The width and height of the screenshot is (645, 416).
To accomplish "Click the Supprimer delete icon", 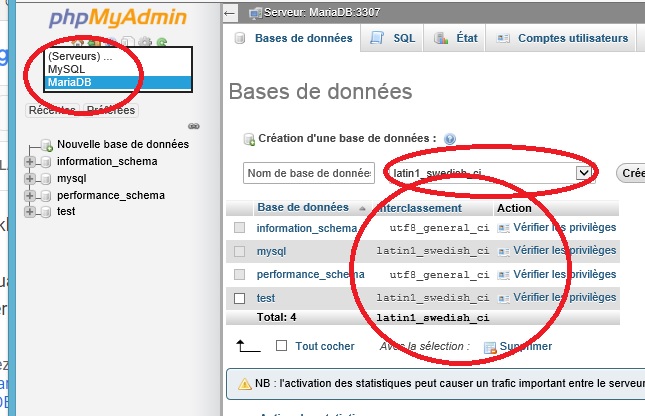I will coord(490,348).
